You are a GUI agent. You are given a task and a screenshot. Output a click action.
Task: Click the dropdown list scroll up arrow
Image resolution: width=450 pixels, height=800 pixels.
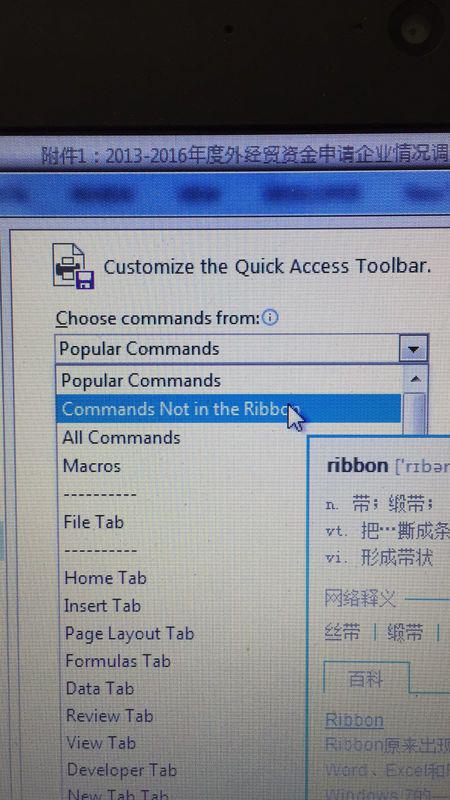[415, 379]
